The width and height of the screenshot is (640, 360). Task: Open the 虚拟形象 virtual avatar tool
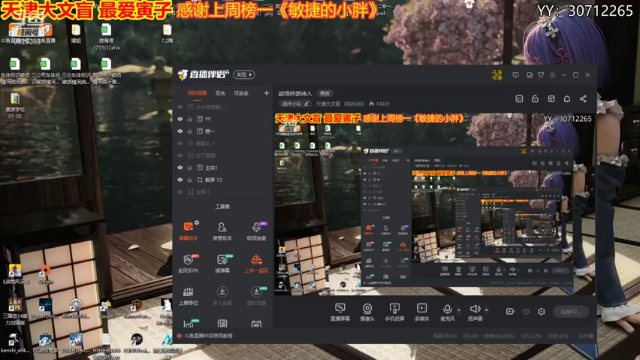pyautogui.click(x=256, y=296)
